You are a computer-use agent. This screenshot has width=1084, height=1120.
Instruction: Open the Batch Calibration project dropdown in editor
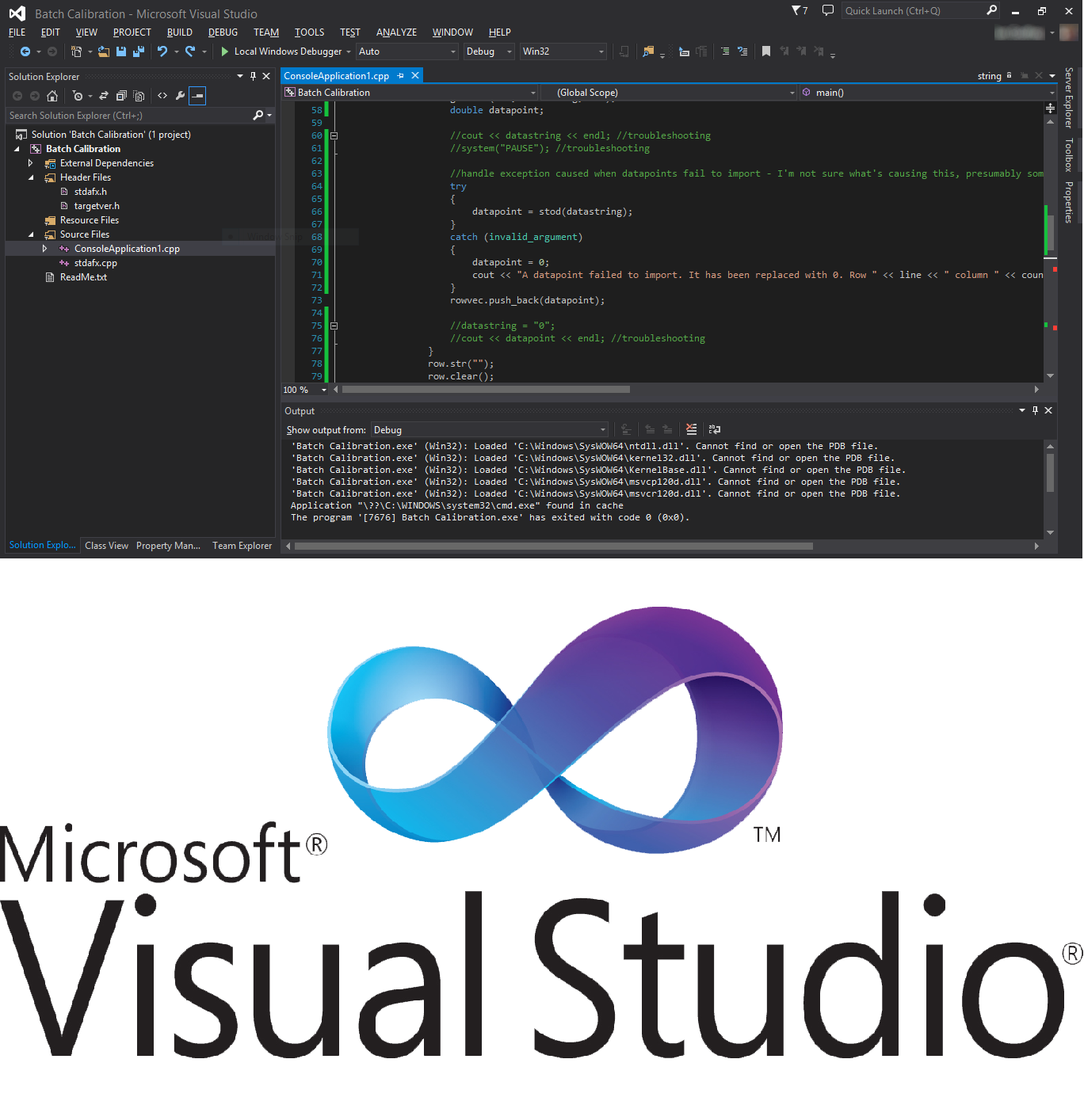pyautogui.click(x=410, y=93)
